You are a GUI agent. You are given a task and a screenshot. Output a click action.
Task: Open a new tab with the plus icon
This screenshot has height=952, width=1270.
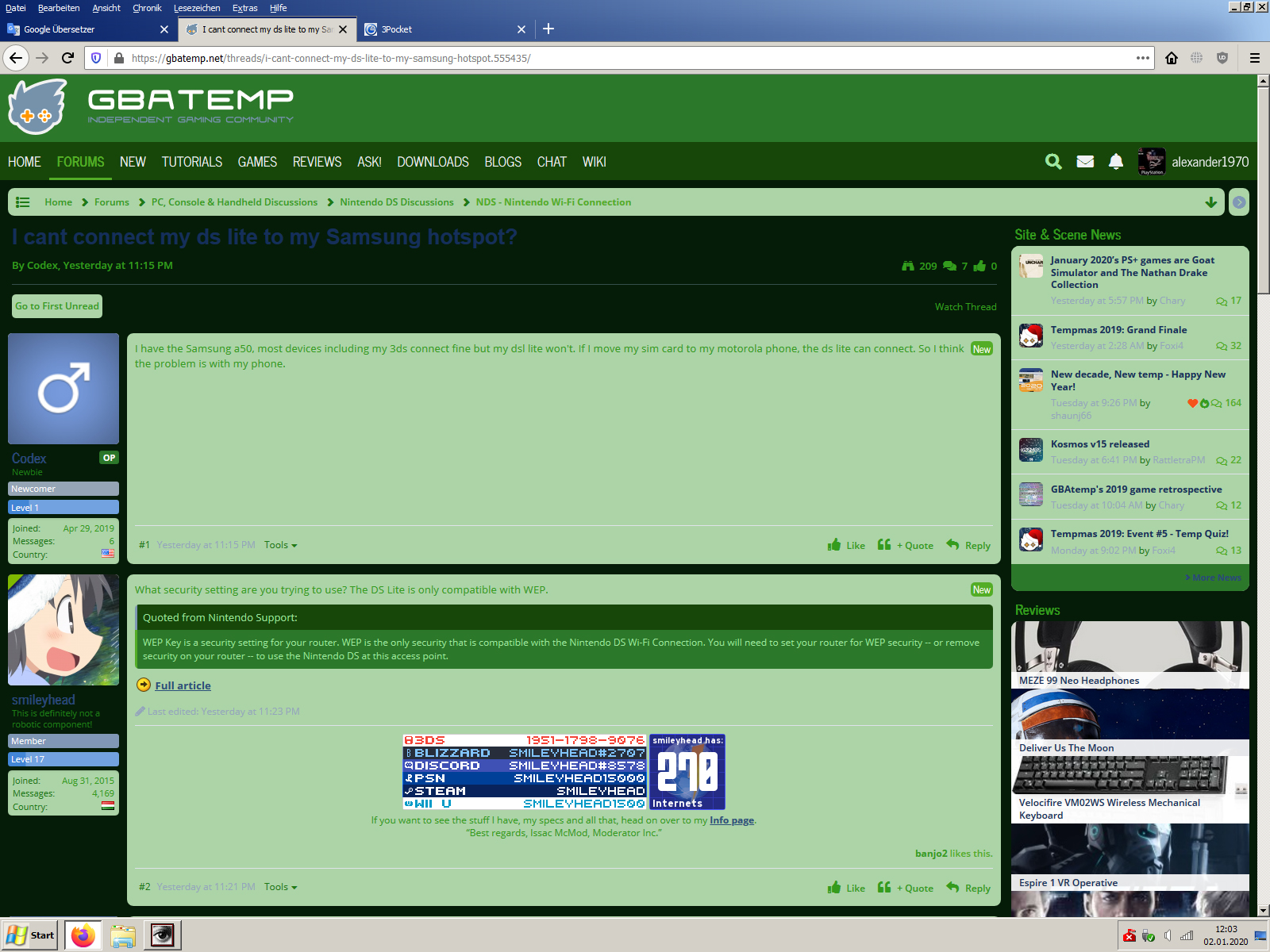[x=548, y=29]
